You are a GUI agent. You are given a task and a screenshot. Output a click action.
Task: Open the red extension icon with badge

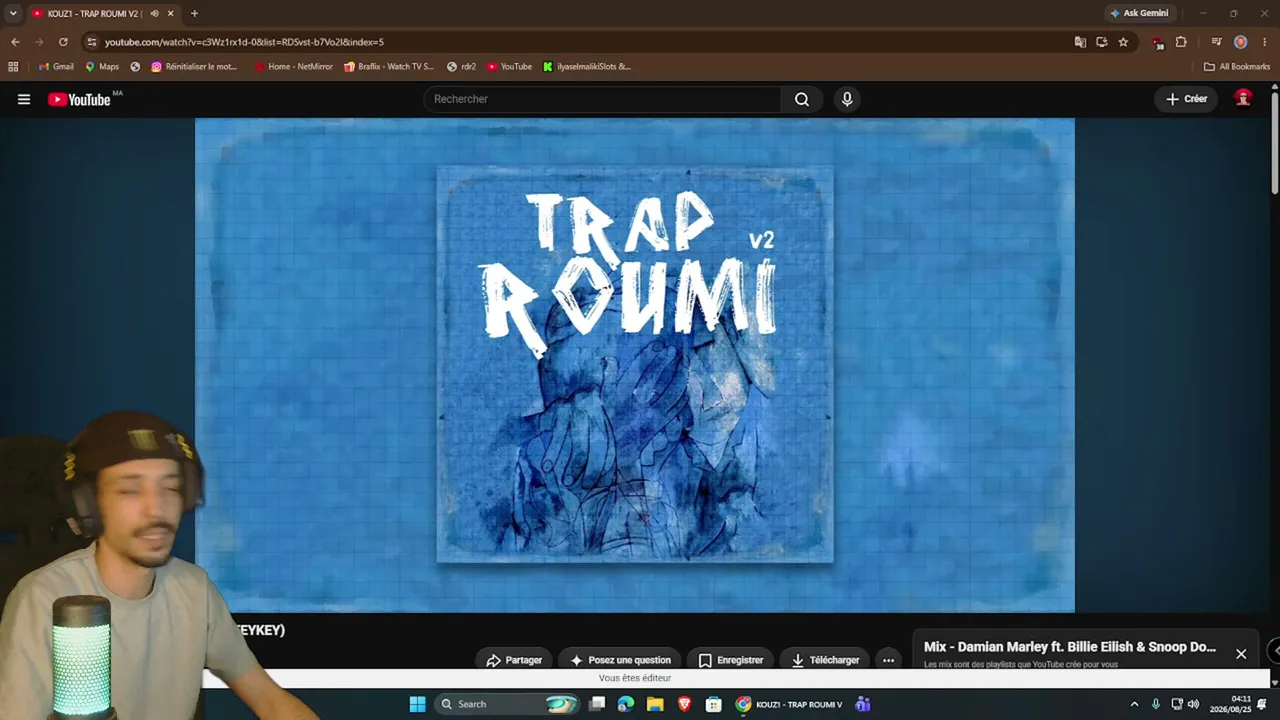1158,42
